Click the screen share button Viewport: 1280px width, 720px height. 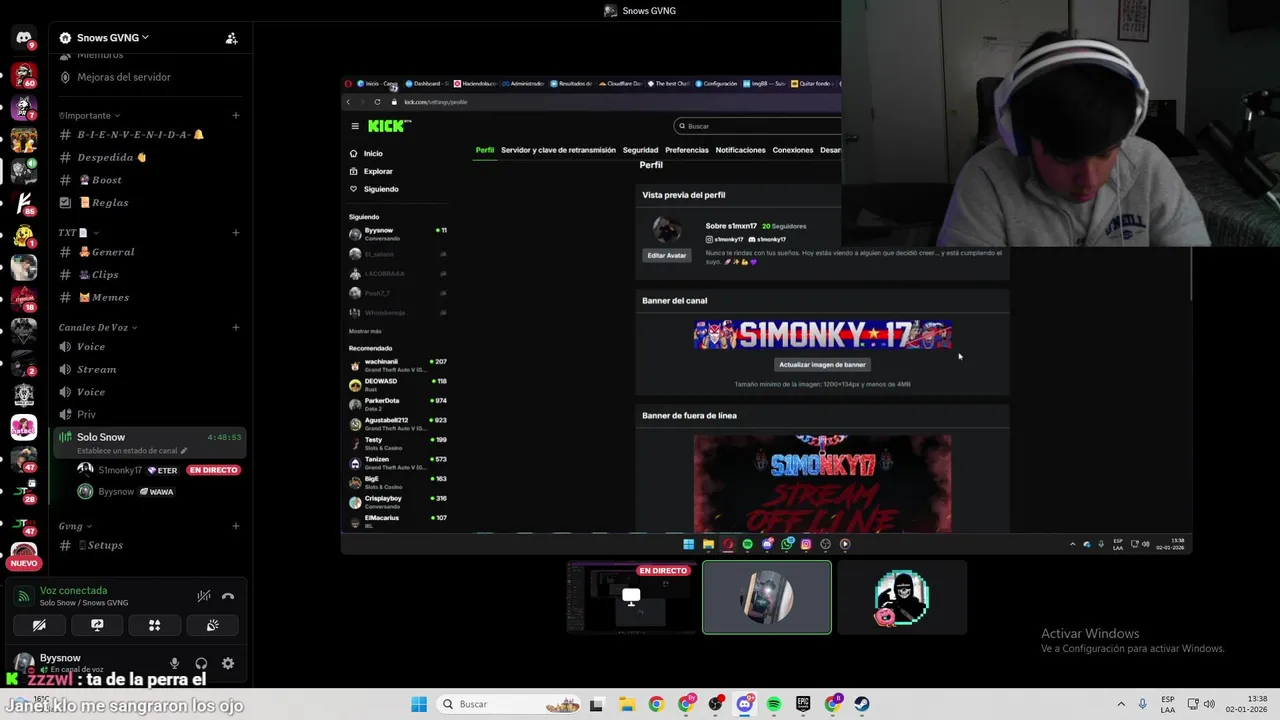click(x=97, y=625)
